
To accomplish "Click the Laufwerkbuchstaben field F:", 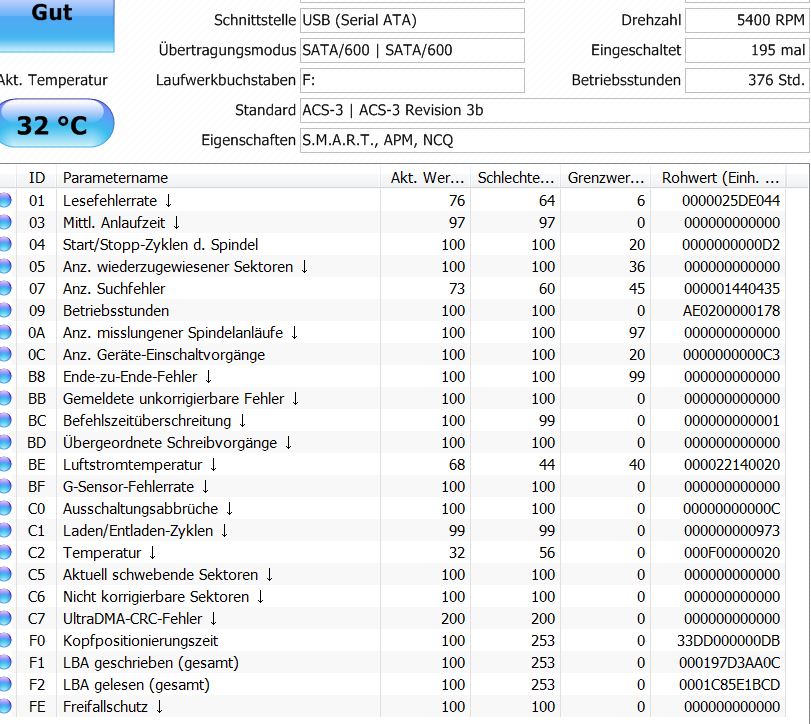I will click(412, 80).
